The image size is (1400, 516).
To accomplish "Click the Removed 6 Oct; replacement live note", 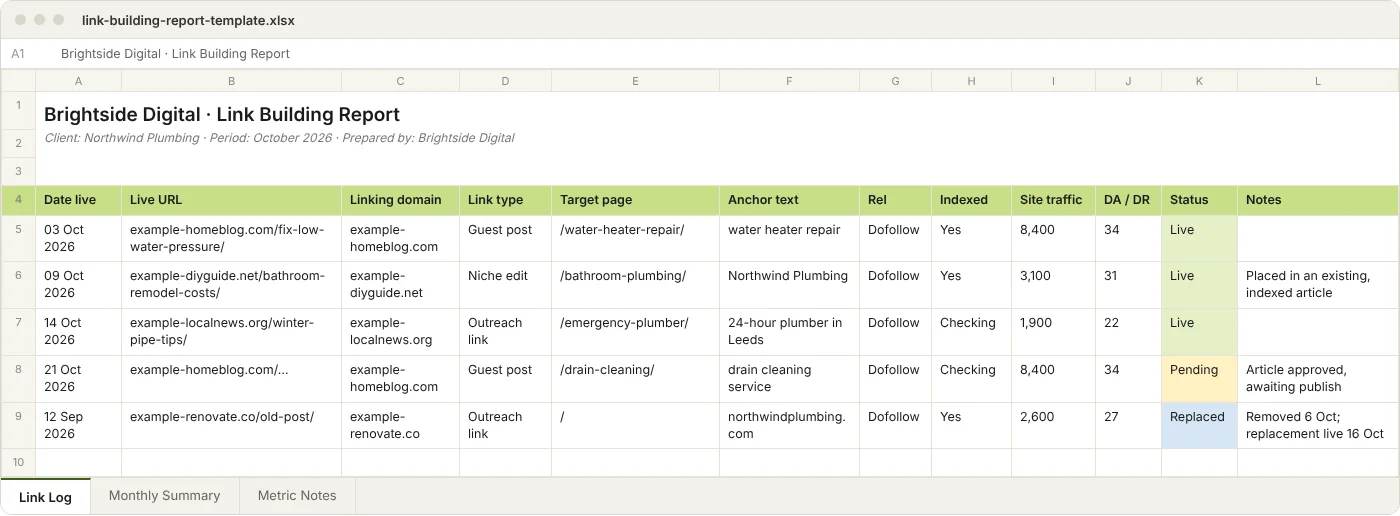I will 1318,425.
